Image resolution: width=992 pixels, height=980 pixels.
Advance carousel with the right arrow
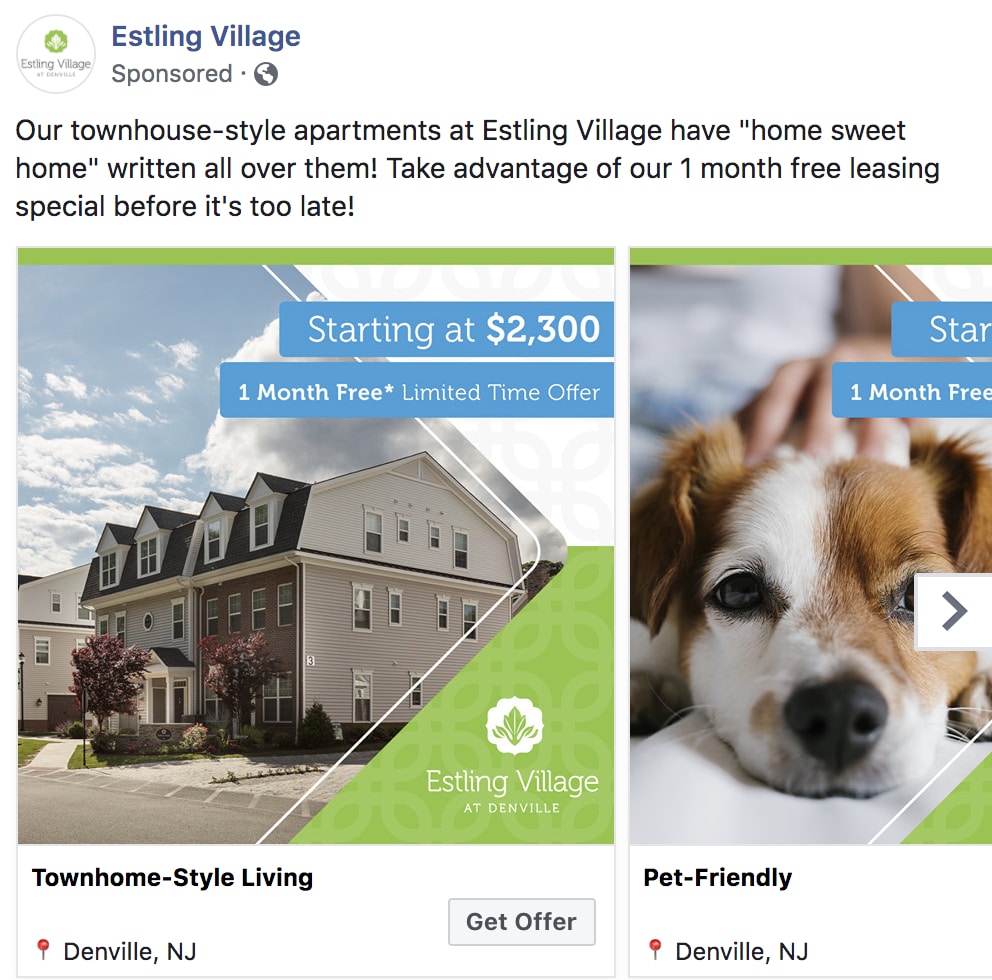pyautogui.click(x=954, y=611)
